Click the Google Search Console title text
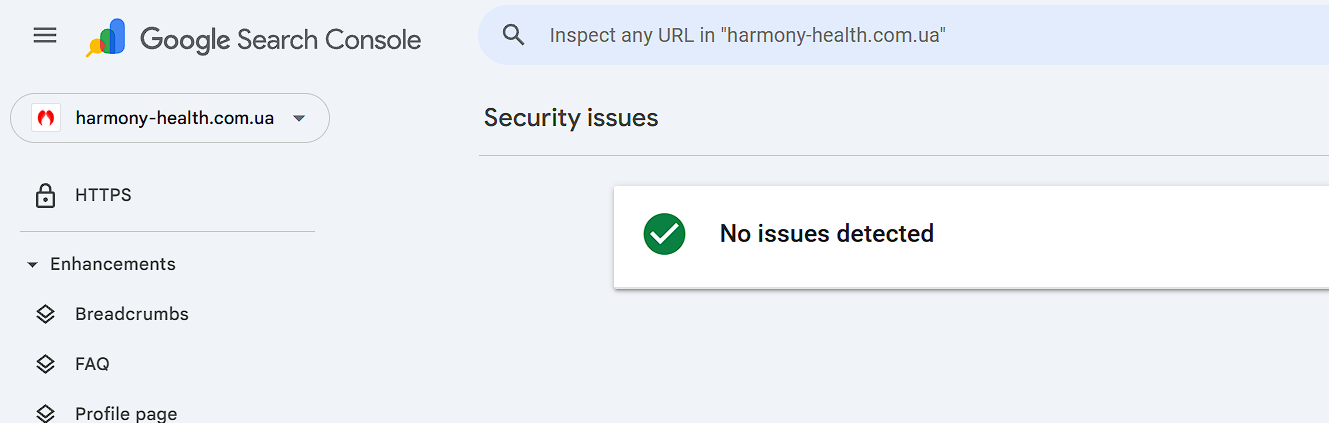1329x423 pixels. point(280,39)
